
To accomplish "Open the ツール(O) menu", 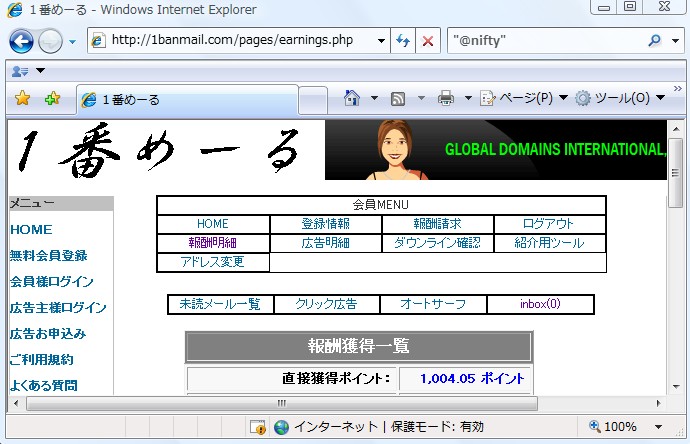I will [620, 98].
